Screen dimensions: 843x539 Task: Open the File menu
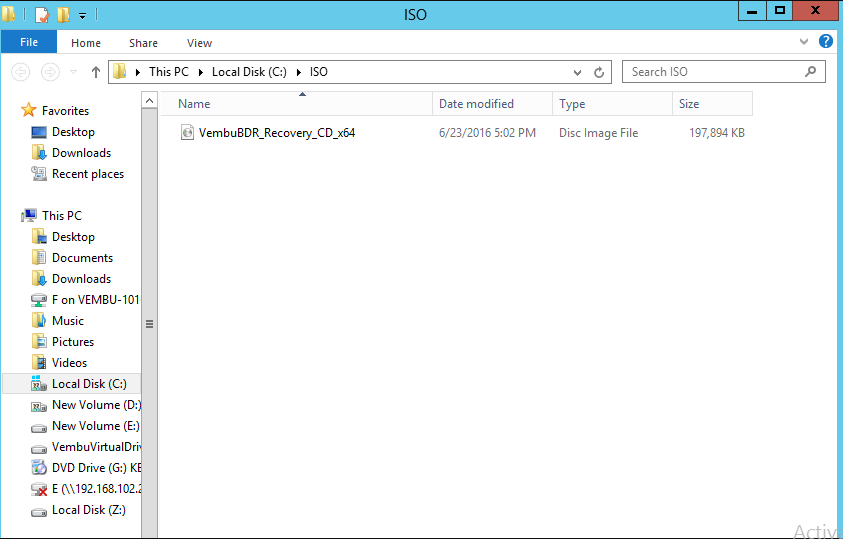[x=29, y=42]
